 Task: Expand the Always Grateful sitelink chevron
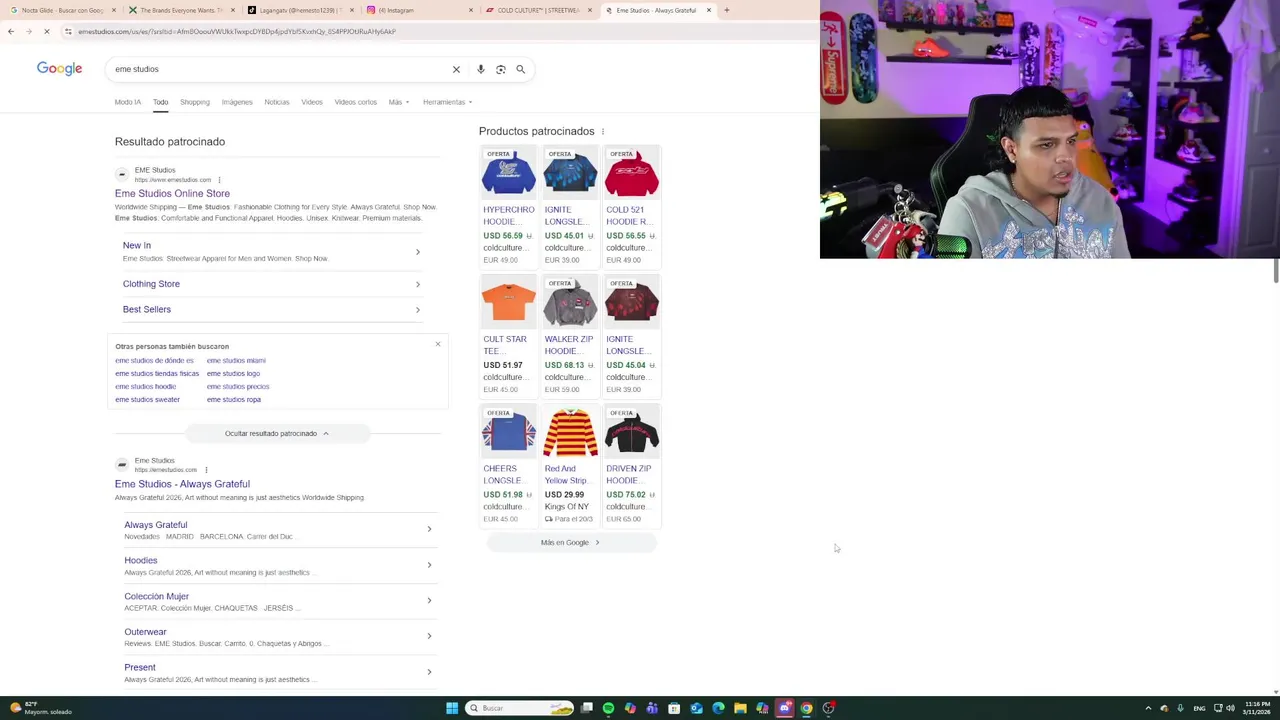429,529
